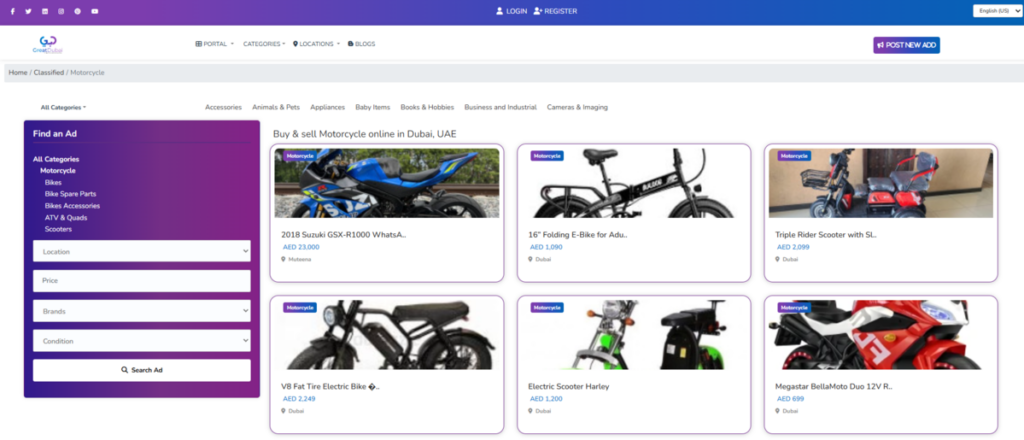Viewport: 1024px width, 440px height.
Task: Open the Triple Rider Scooter photo
Action: pos(881,183)
